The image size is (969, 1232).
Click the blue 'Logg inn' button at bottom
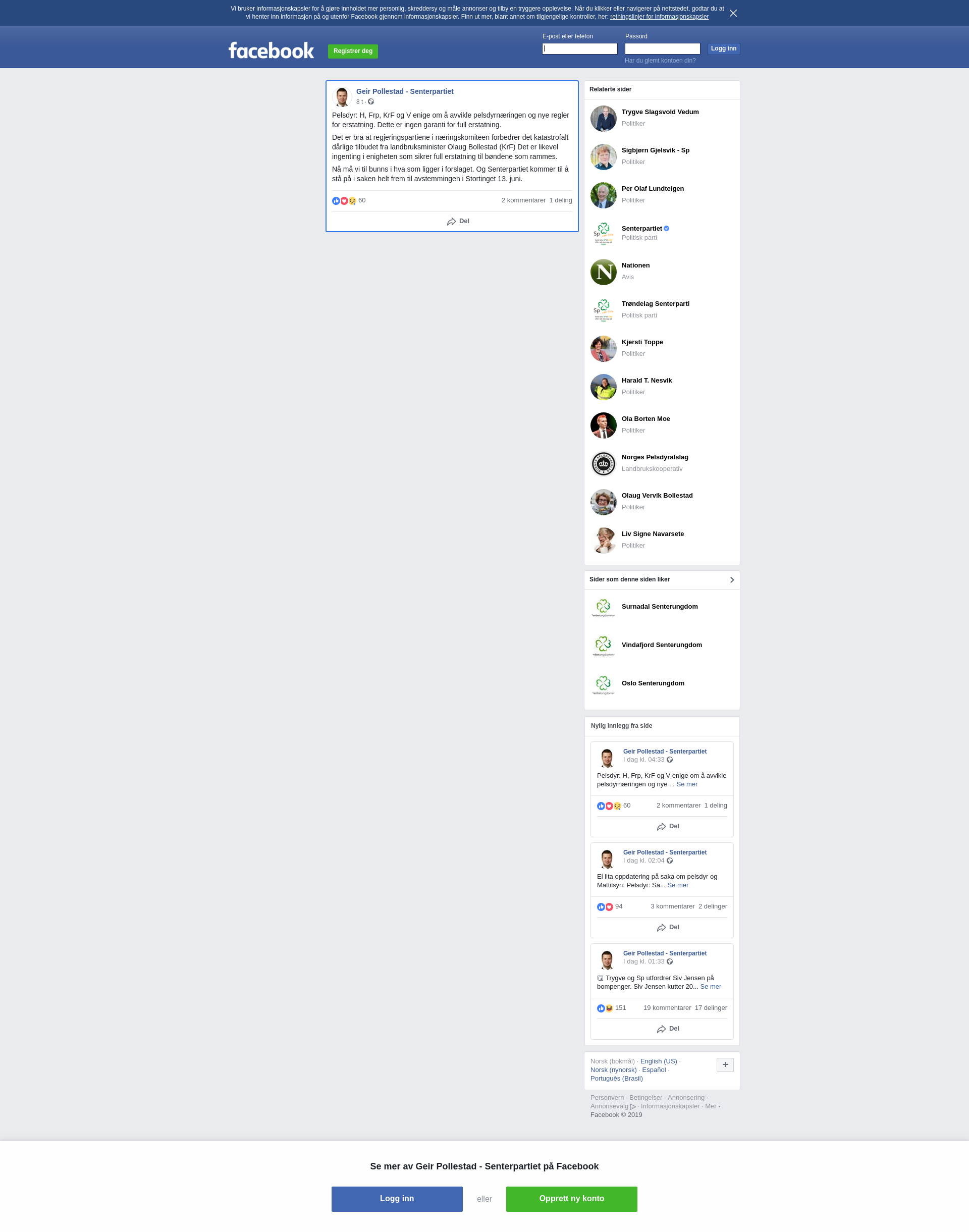[397, 1199]
